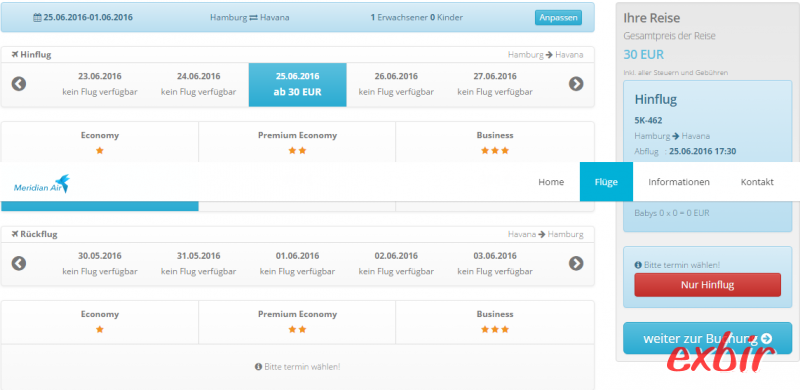Open the Kontakt menu item

[757, 182]
